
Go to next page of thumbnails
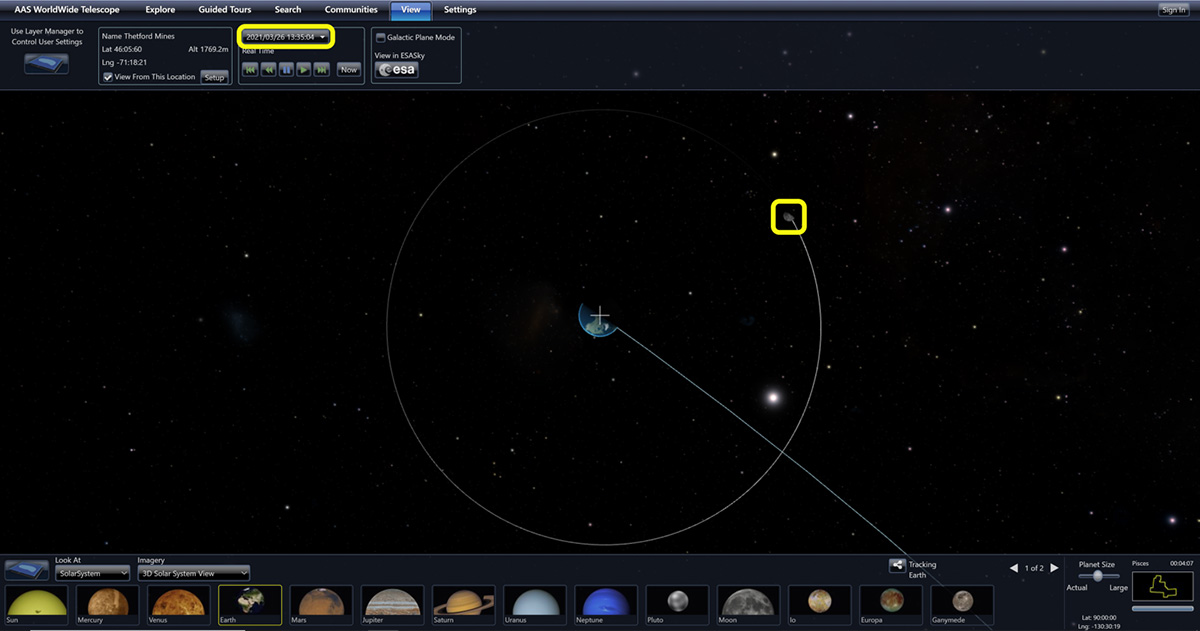coord(1054,568)
